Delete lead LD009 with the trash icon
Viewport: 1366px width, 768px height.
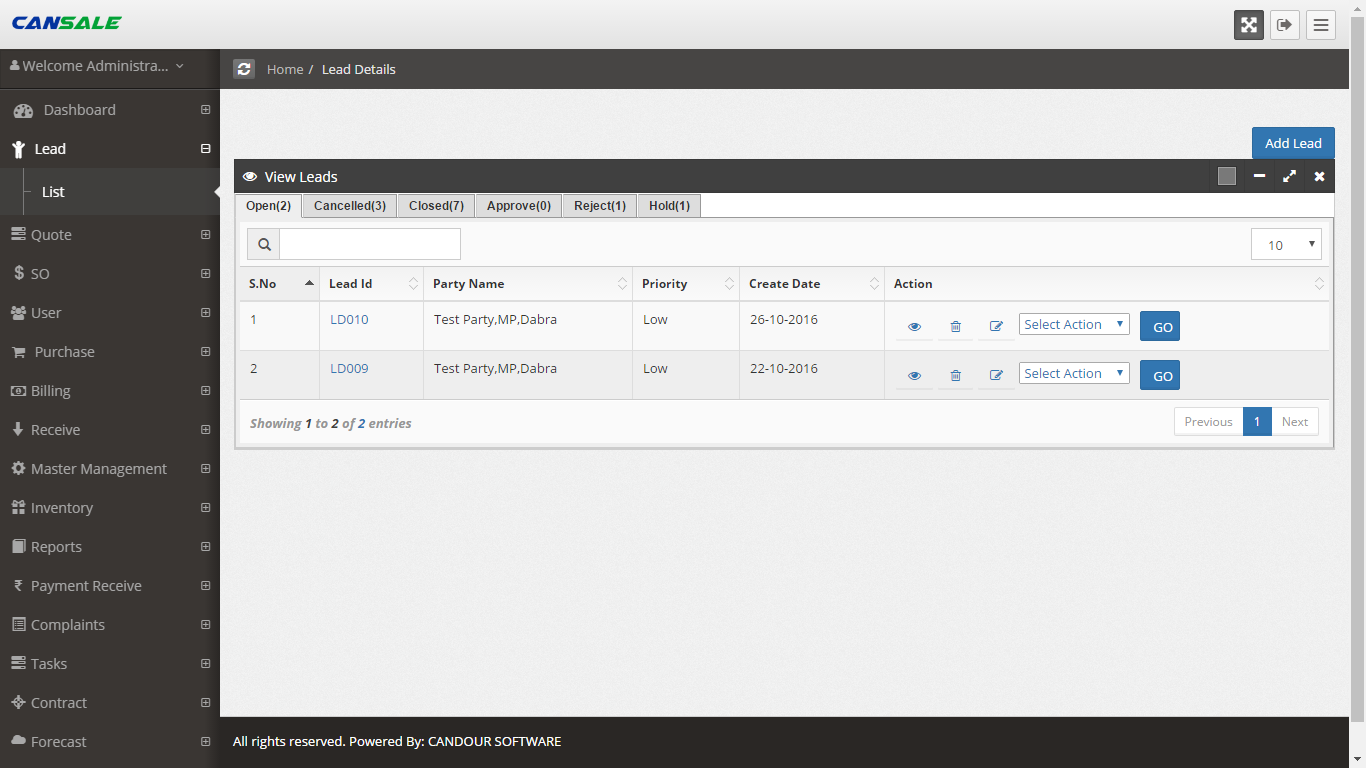tap(955, 376)
